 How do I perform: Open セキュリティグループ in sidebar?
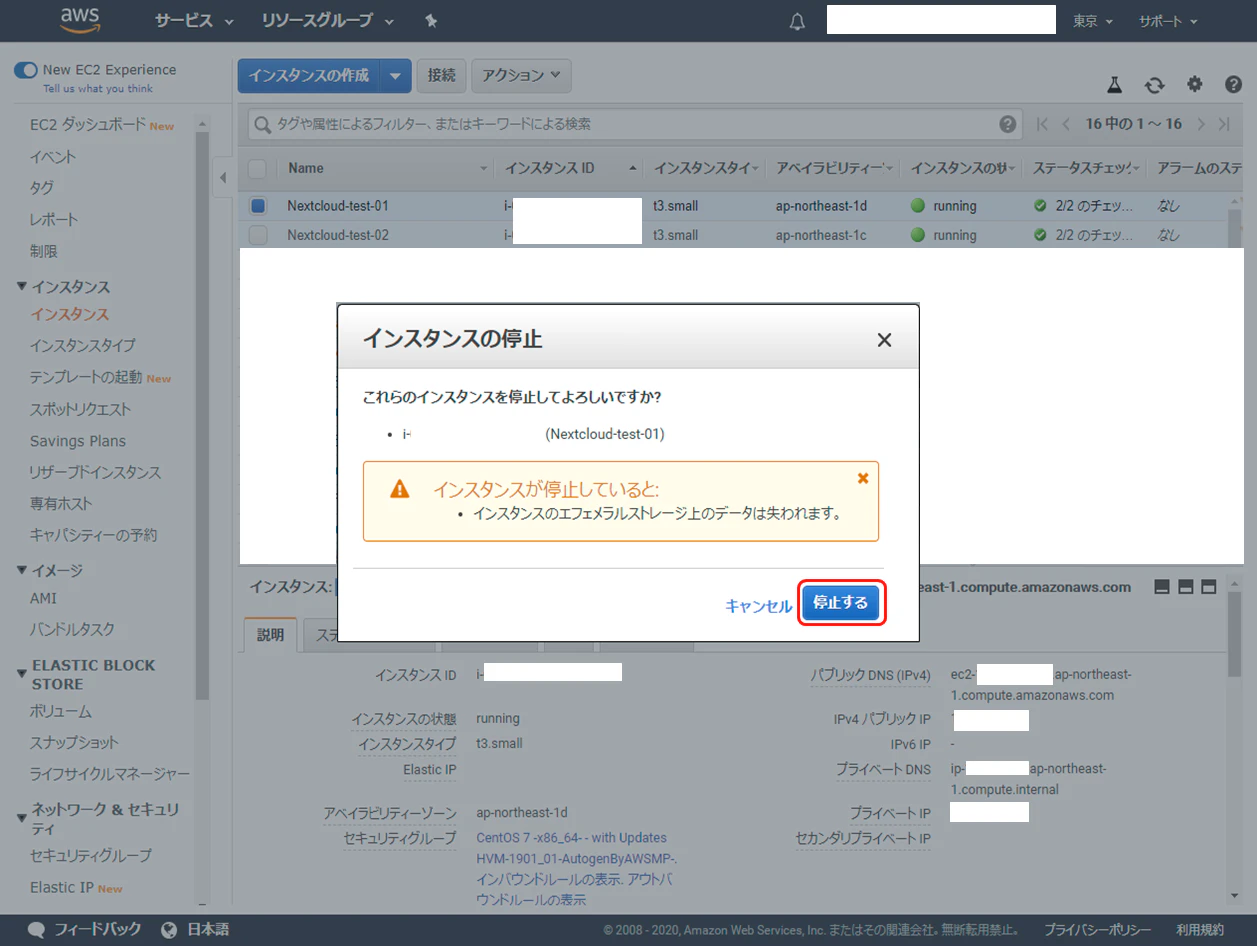coord(90,855)
